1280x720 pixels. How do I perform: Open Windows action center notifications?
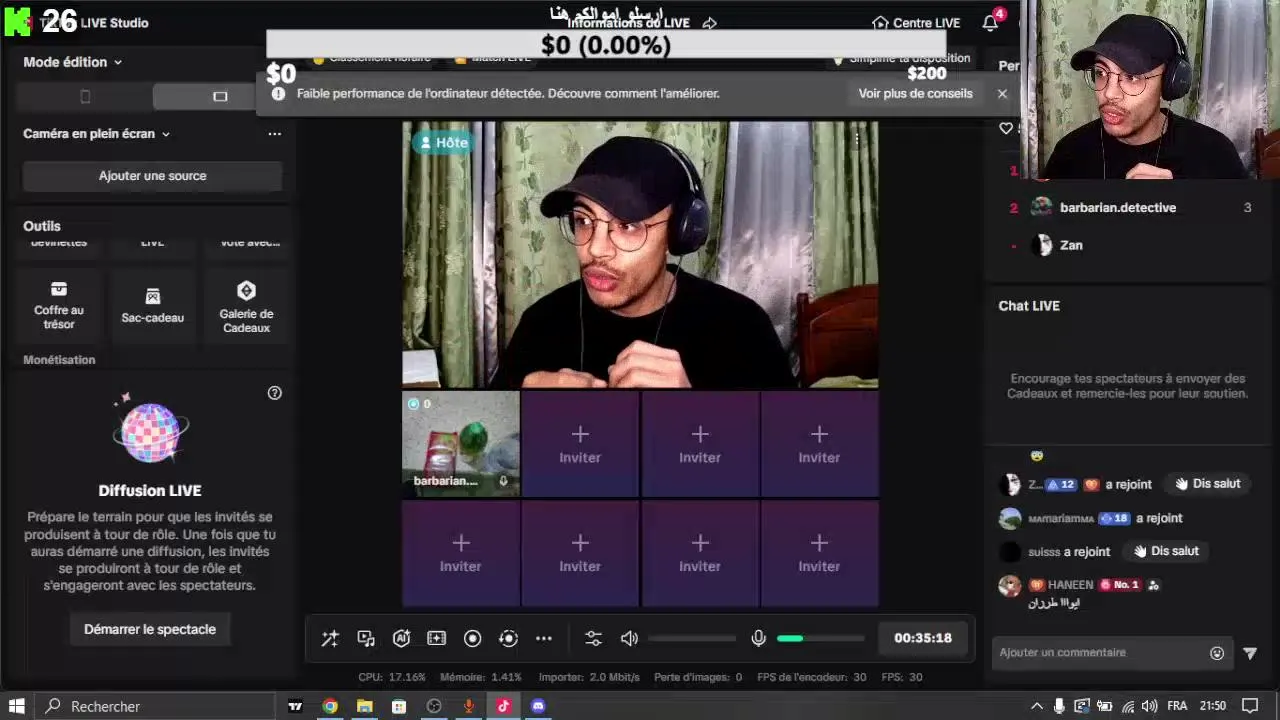pyautogui.click(x=1250, y=706)
